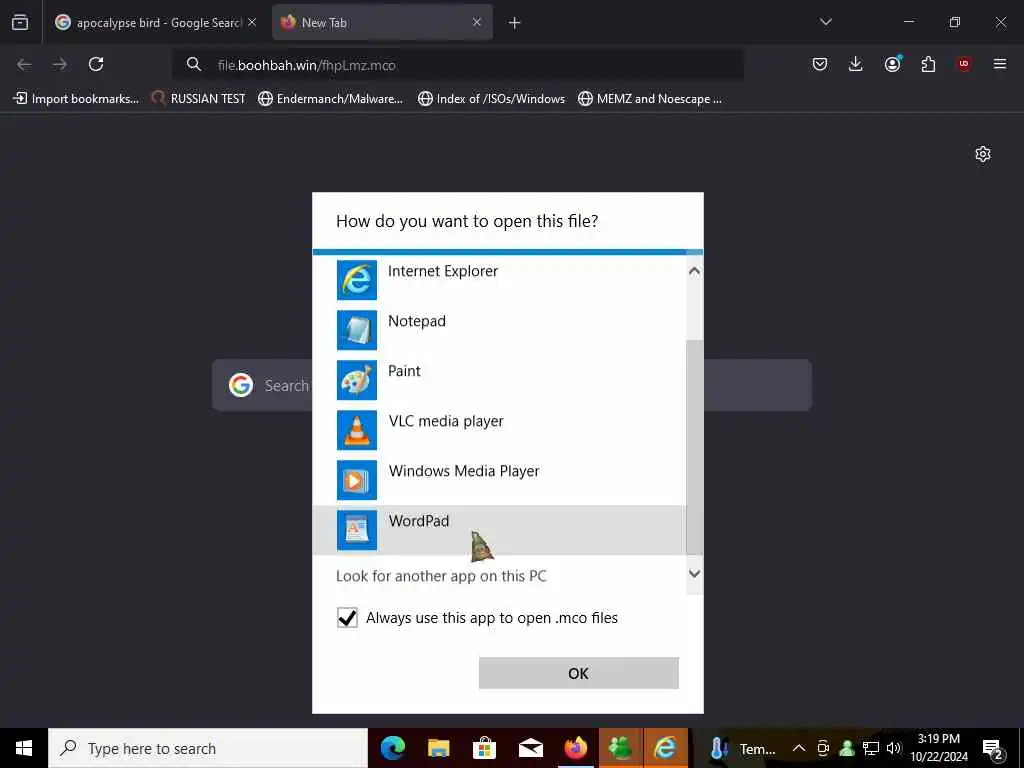This screenshot has width=1024, height=768.
Task: Click the app list scrollbar thumb
Action: click(x=694, y=447)
